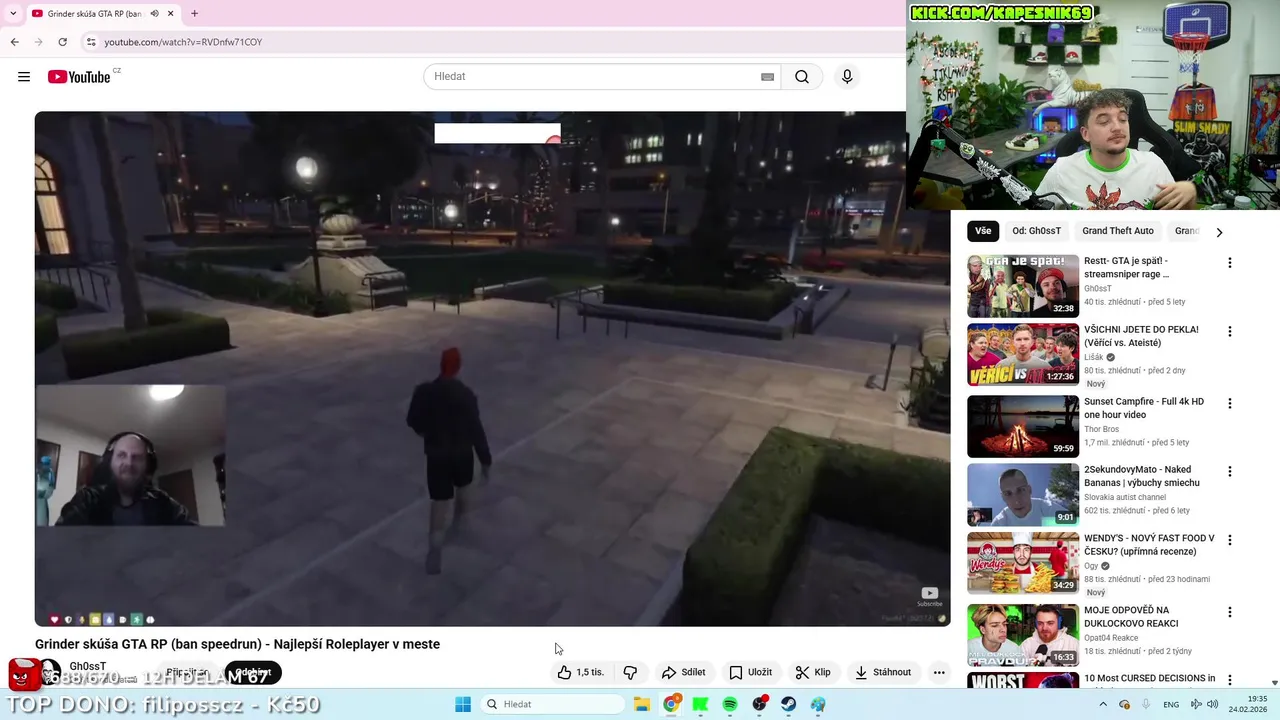Reload the page with the refresh icon
Screen dimensions: 1280x720
(x=62, y=42)
